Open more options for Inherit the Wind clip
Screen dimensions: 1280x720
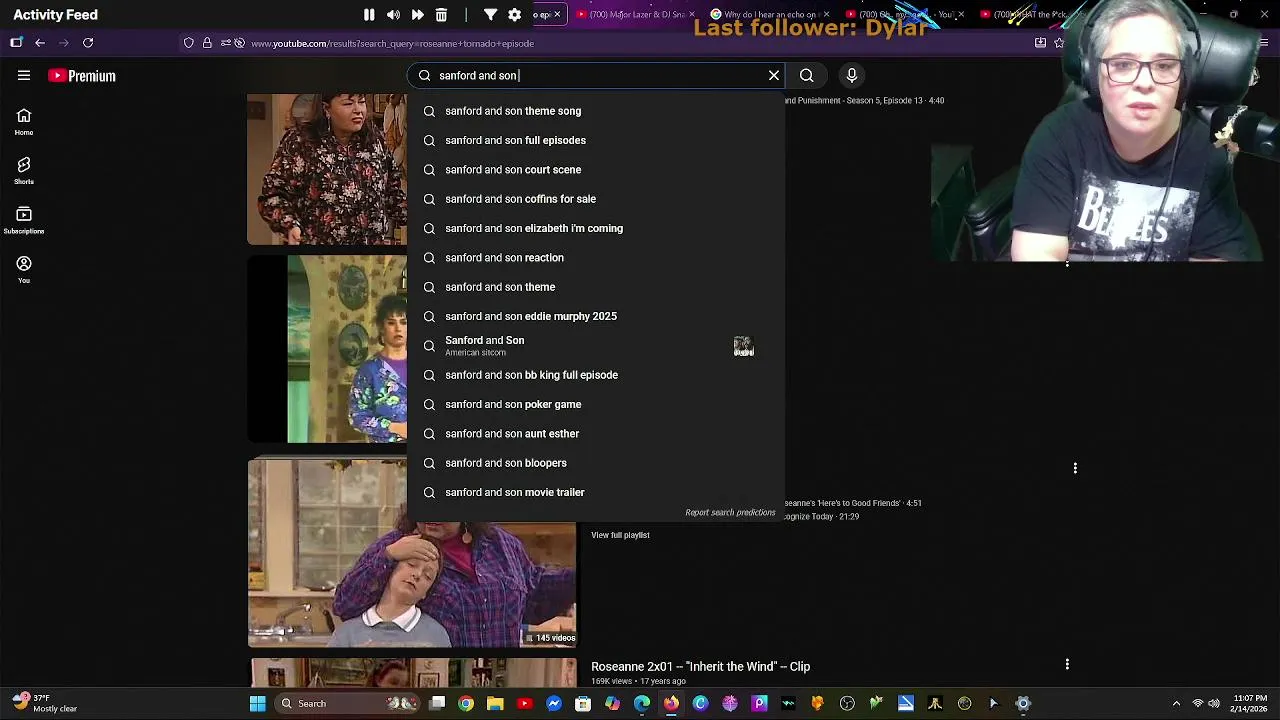tap(1067, 665)
